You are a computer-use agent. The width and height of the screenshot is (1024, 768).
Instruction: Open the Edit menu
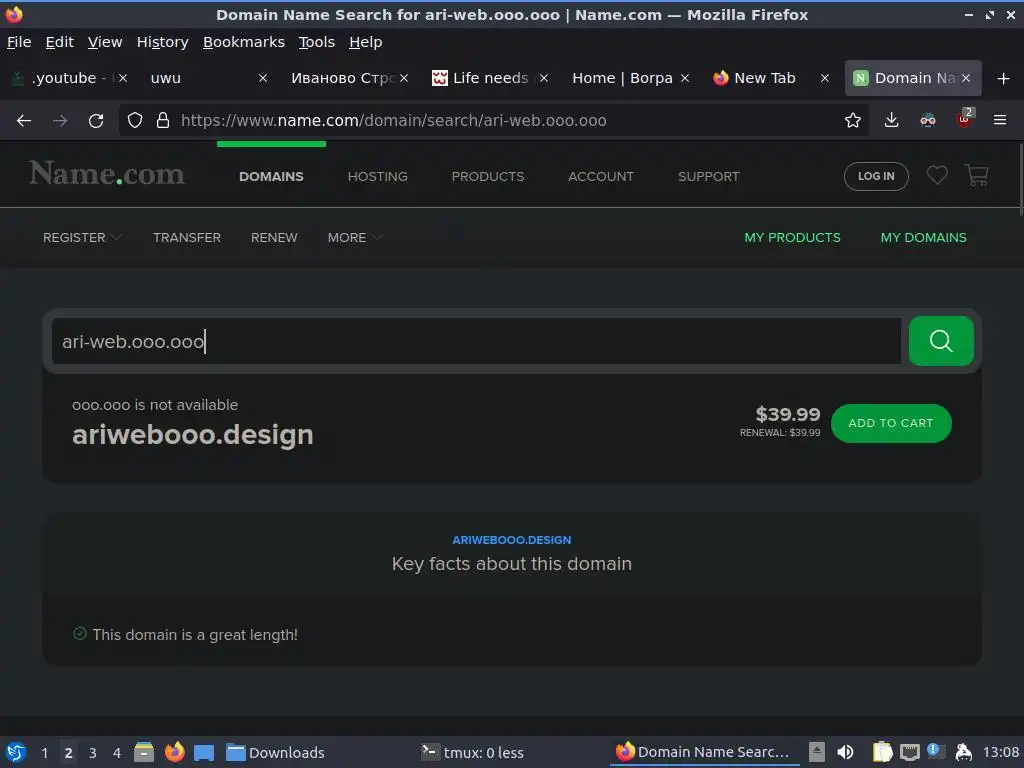click(x=59, y=42)
